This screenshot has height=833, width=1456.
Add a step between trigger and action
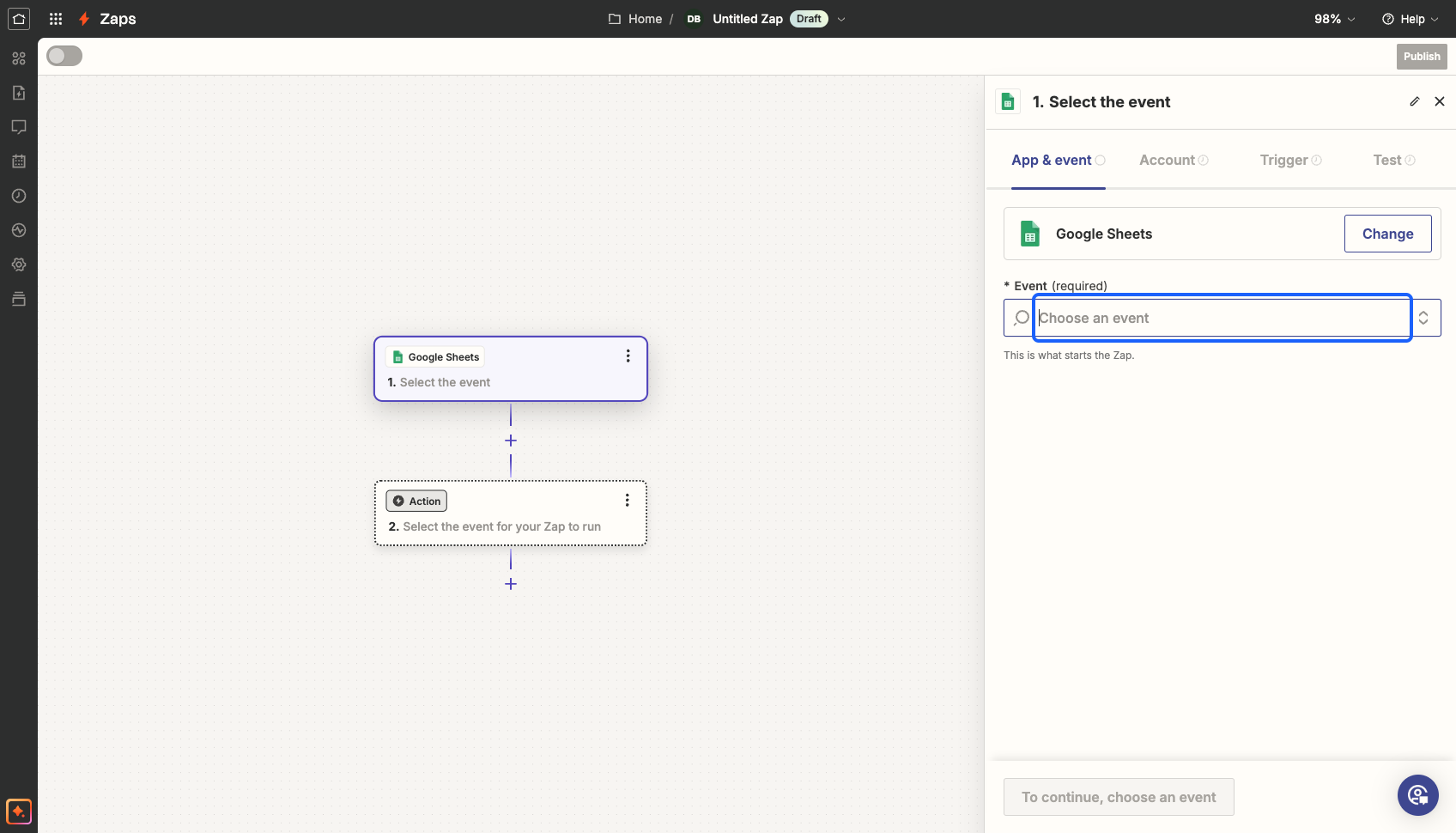click(511, 441)
